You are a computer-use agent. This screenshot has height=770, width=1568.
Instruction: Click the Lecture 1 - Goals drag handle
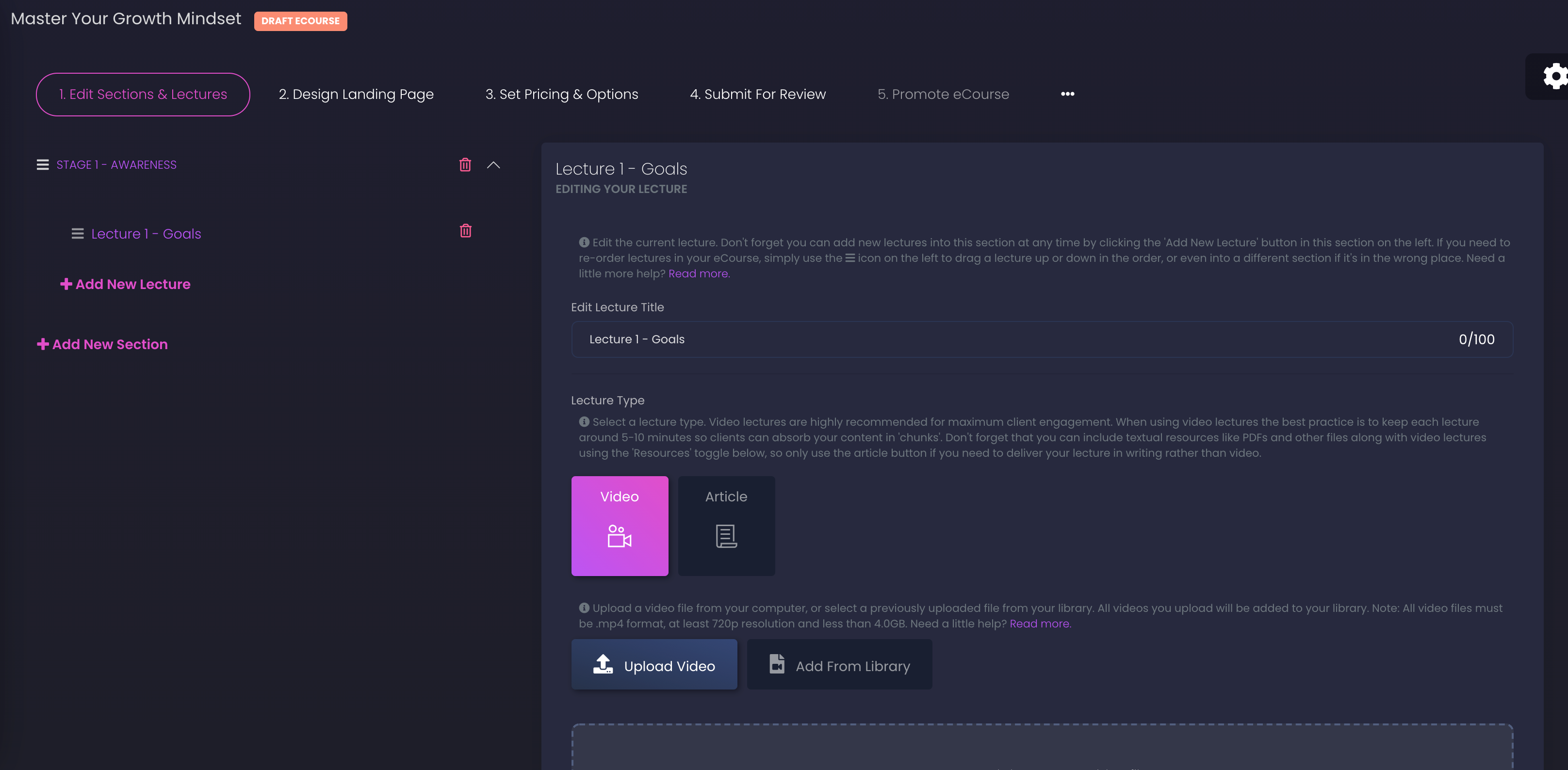(77, 234)
